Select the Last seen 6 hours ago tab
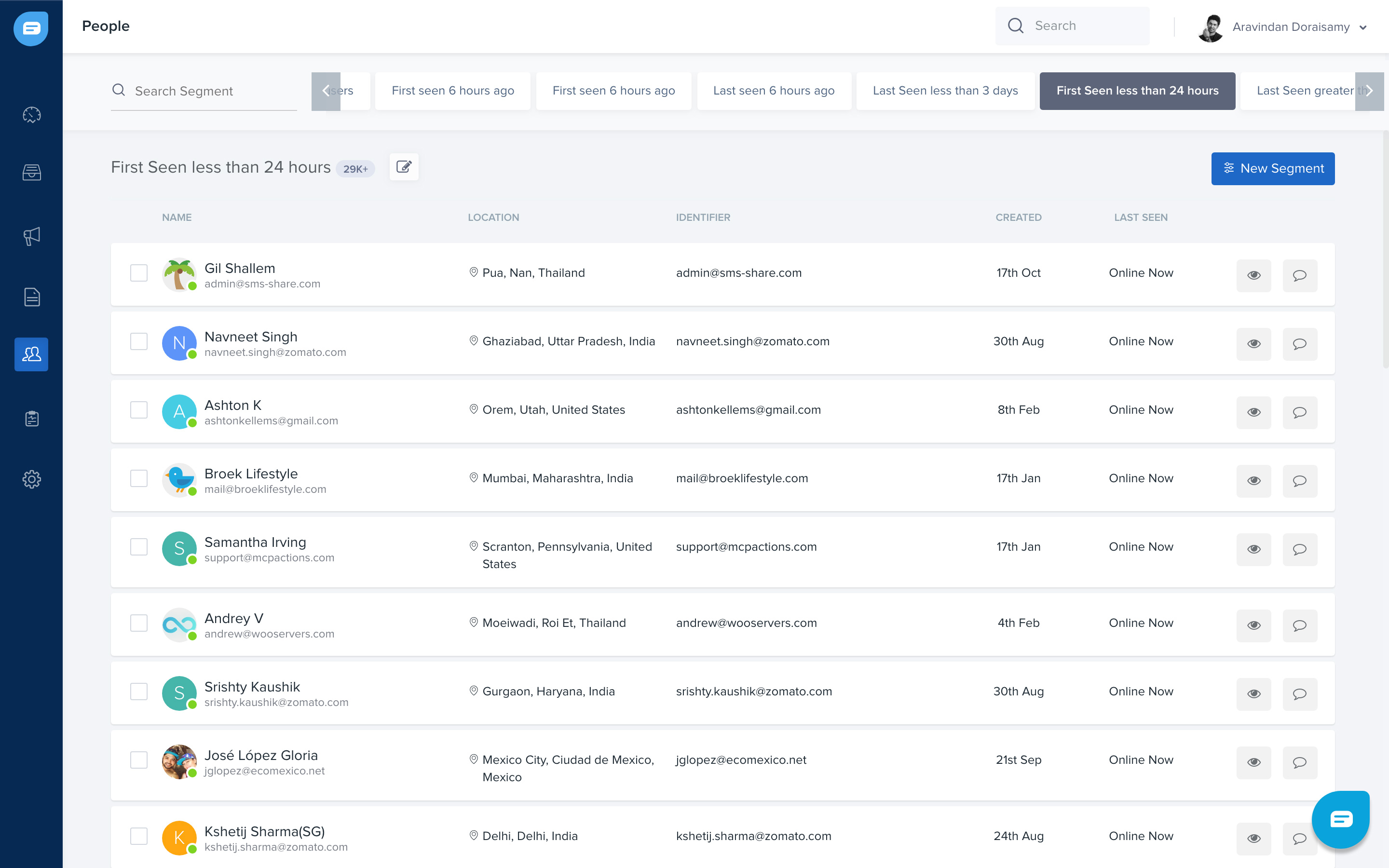The image size is (1389, 868). coord(773,91)
